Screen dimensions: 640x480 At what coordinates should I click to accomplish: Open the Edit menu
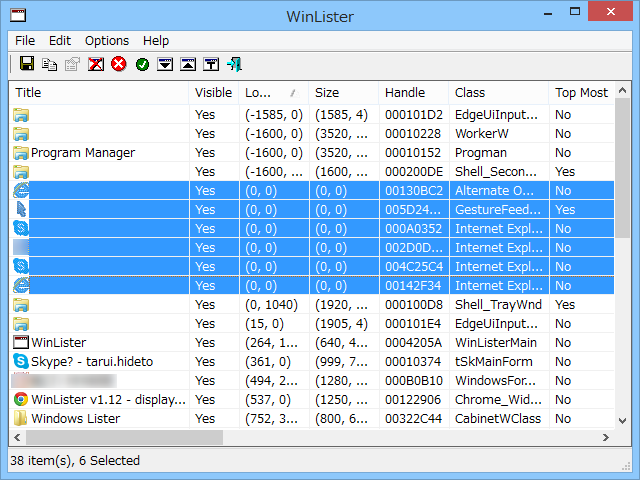[x=60, y=41]
